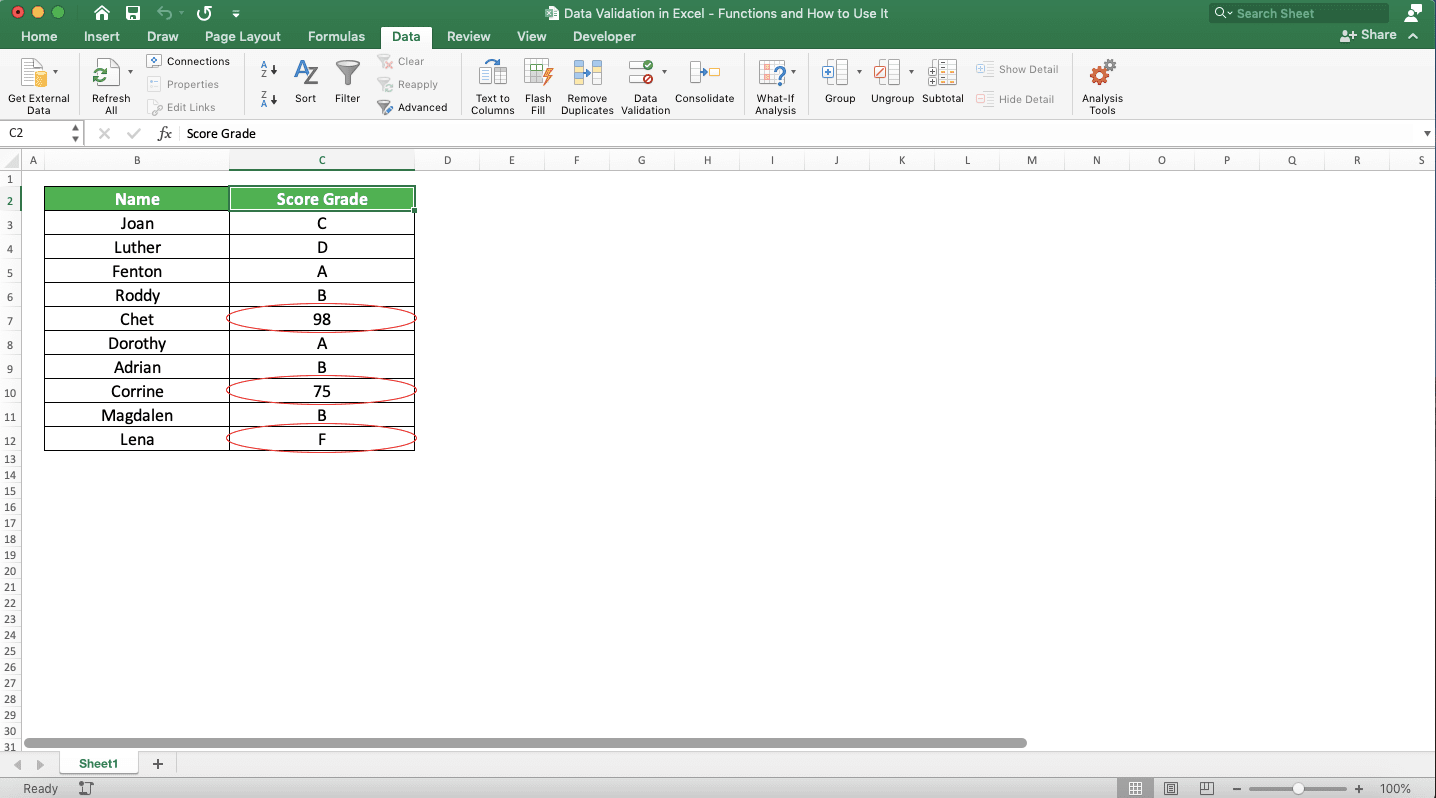Collapse the ribbon with the chevron

pyautogui.click(x=1413, y=35)
